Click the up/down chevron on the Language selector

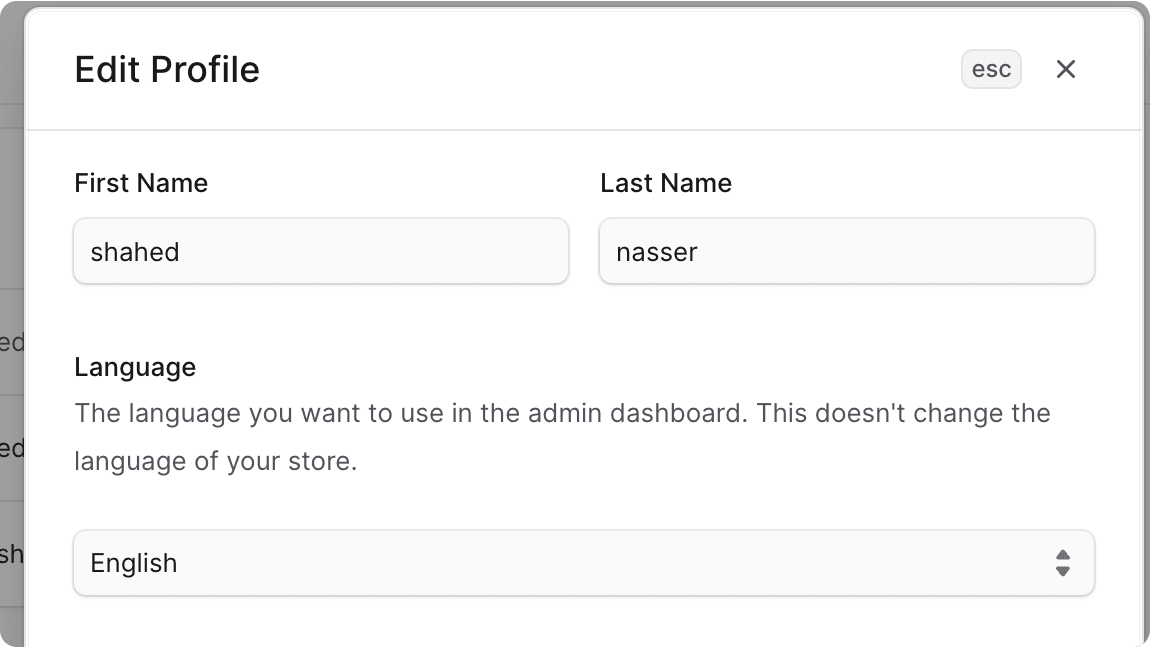point(1063,563)
